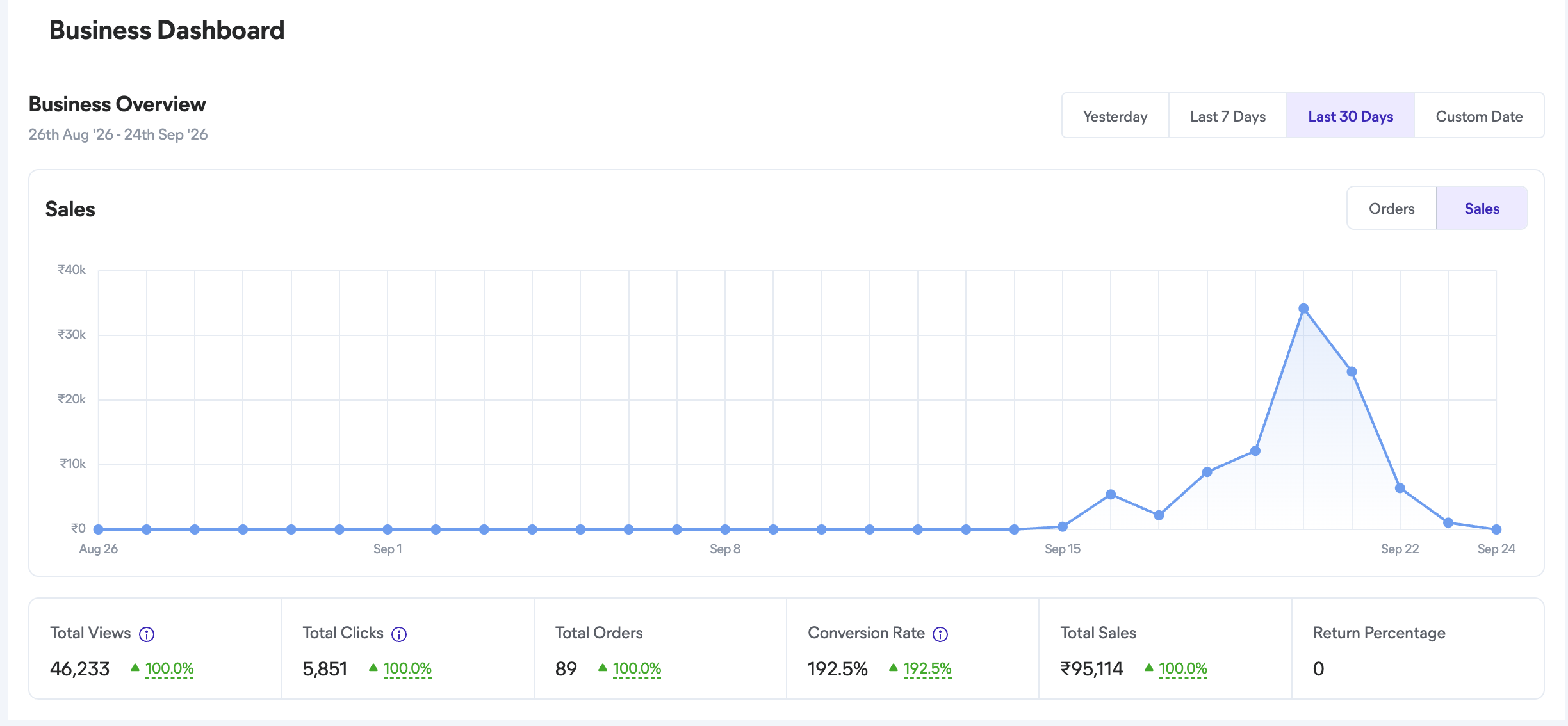This screenshot has height=726, width=1568.
Task: Click the Total Orders label
Action: [x=599, y=633]
